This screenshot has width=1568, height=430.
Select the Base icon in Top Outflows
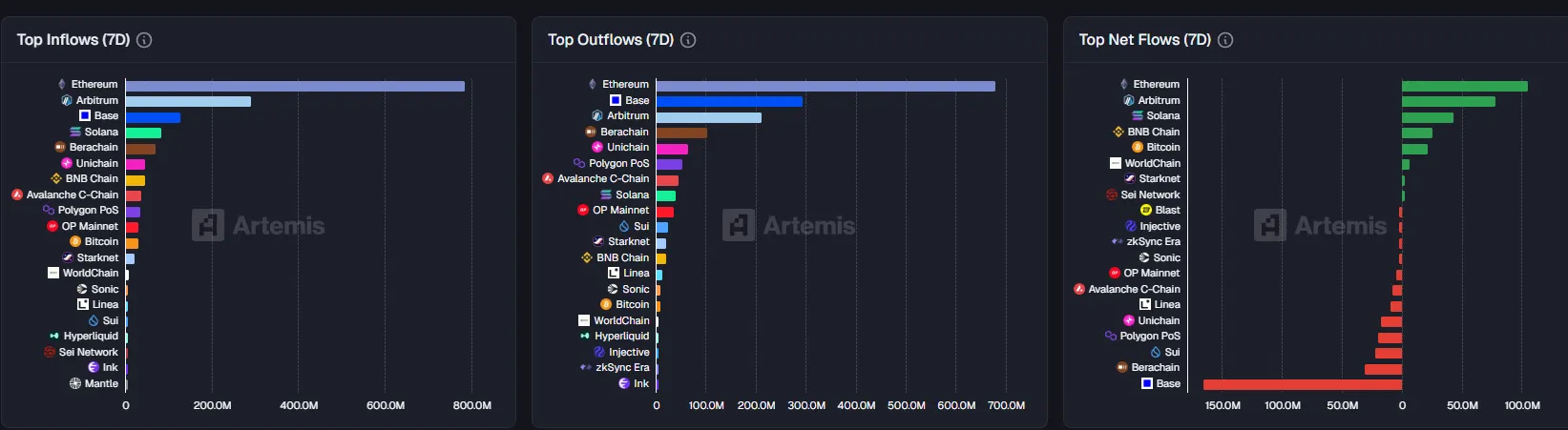(x=616, y=100)
